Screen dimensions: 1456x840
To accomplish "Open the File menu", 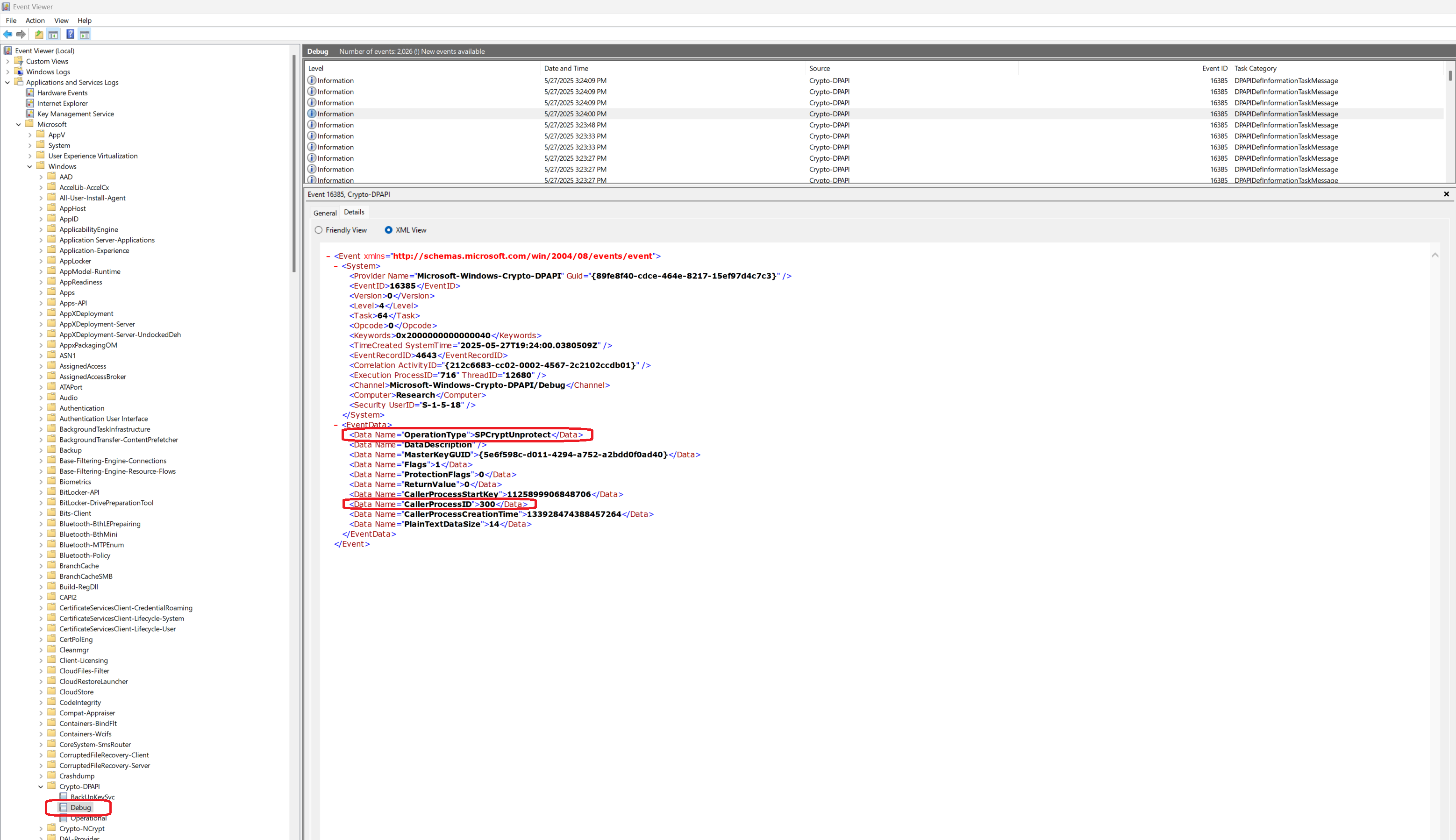I will [11, 20].
